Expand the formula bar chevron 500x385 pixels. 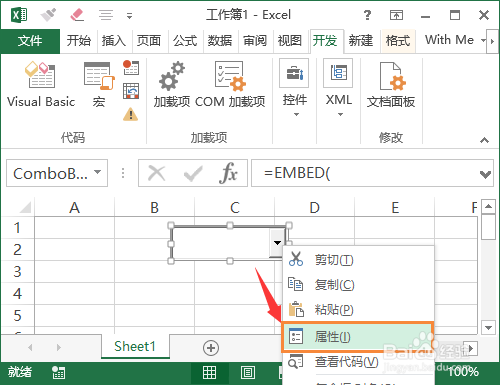point(485,174)
